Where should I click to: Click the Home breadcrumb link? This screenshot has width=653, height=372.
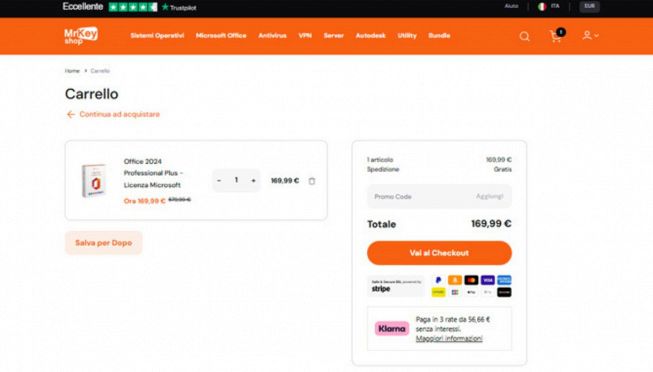coord(72,71)
